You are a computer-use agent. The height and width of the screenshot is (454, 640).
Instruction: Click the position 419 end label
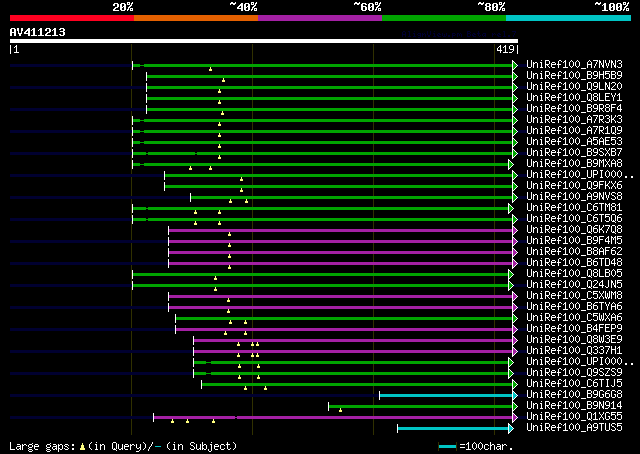(505, 49)
